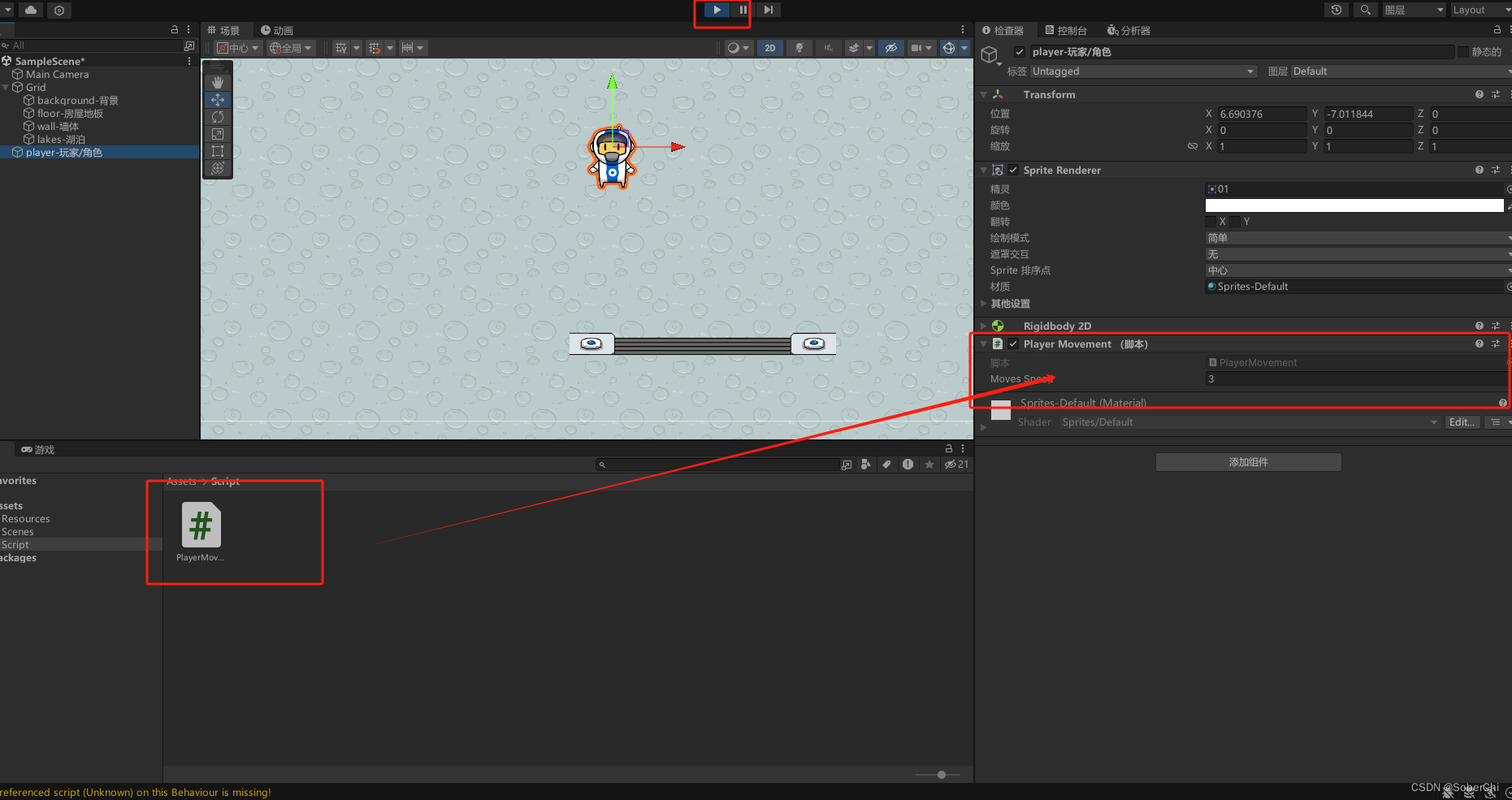The height and width of the screenshot is (800, 1512).
Task: Lock the Inspector panel
Action: pyautogui.click(x=1497, y=29)
